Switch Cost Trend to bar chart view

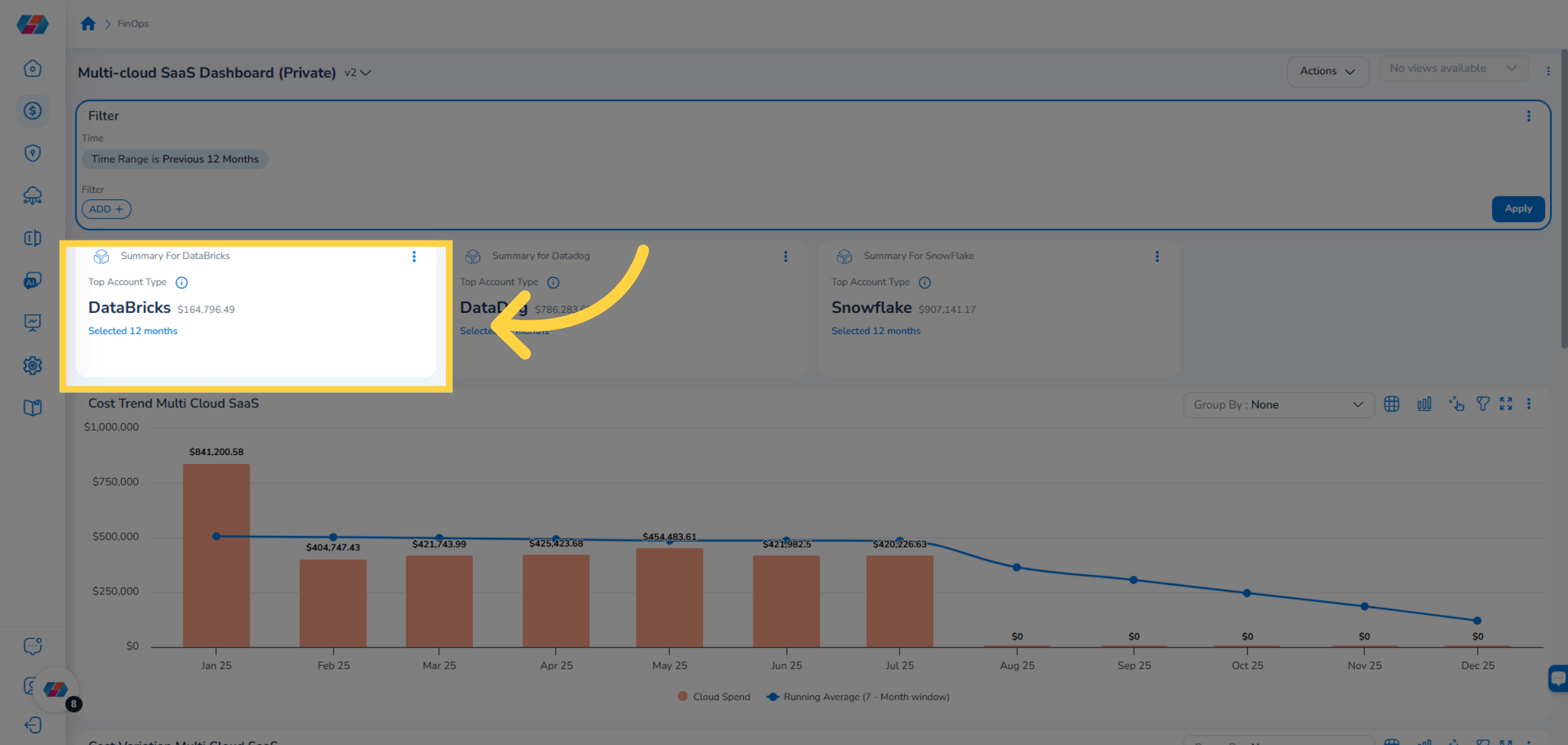click(1424, 404)
